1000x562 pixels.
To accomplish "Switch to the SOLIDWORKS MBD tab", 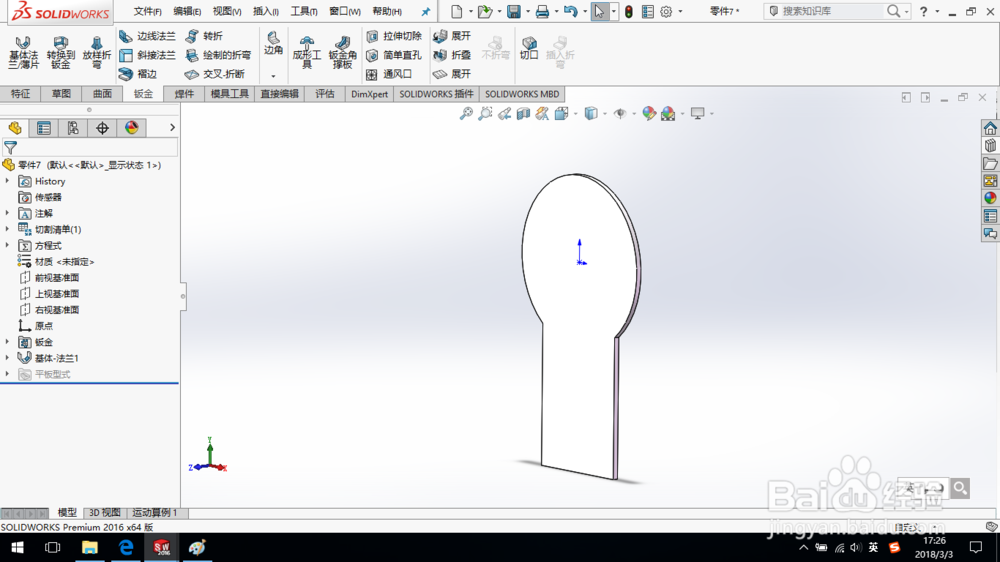I will point(522,94).
